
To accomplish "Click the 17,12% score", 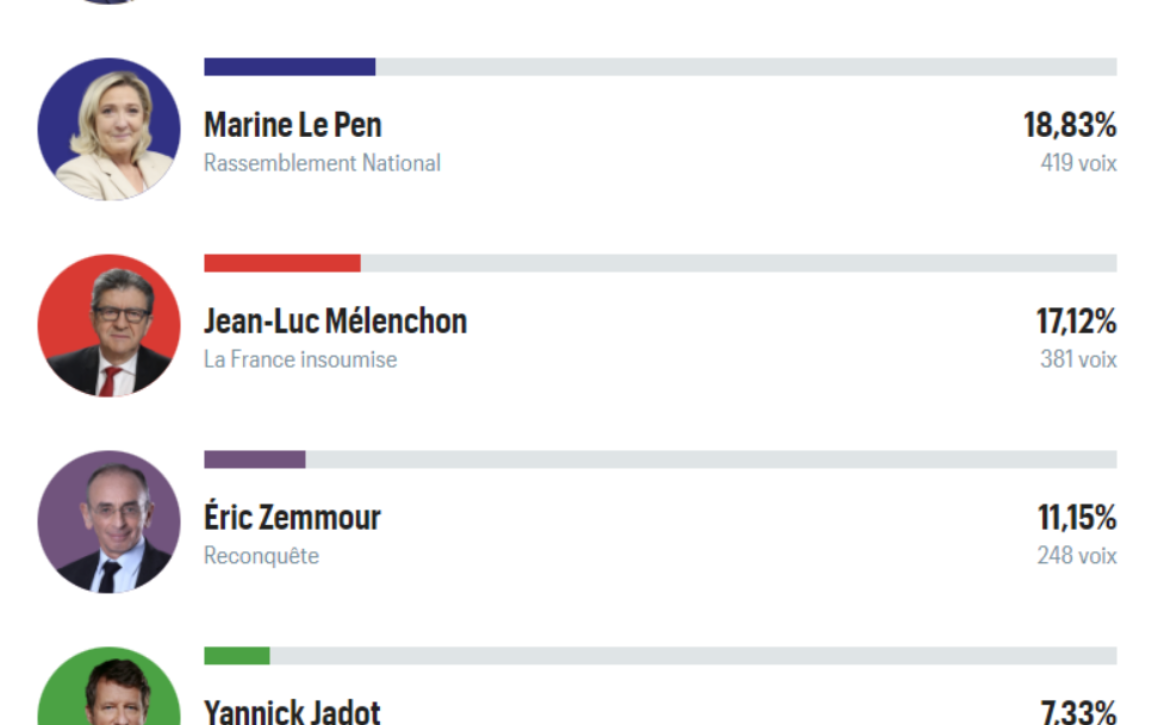I will tap(1076, 321).
